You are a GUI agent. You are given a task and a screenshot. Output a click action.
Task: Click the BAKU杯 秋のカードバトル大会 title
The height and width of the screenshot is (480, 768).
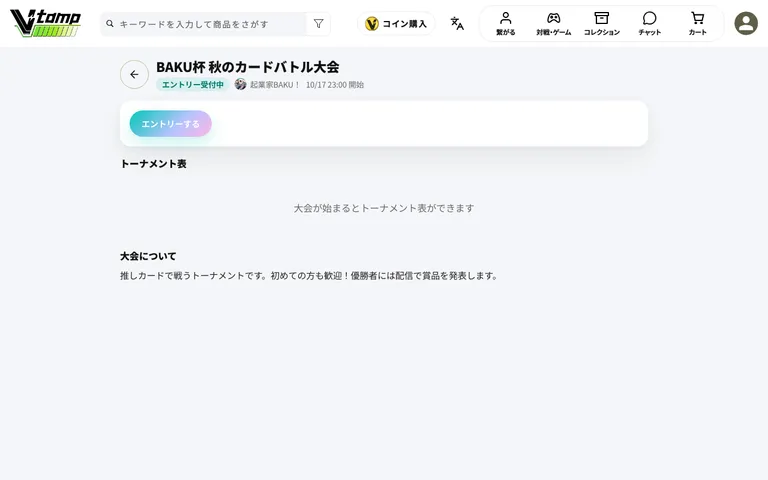[x=247, y=67]
